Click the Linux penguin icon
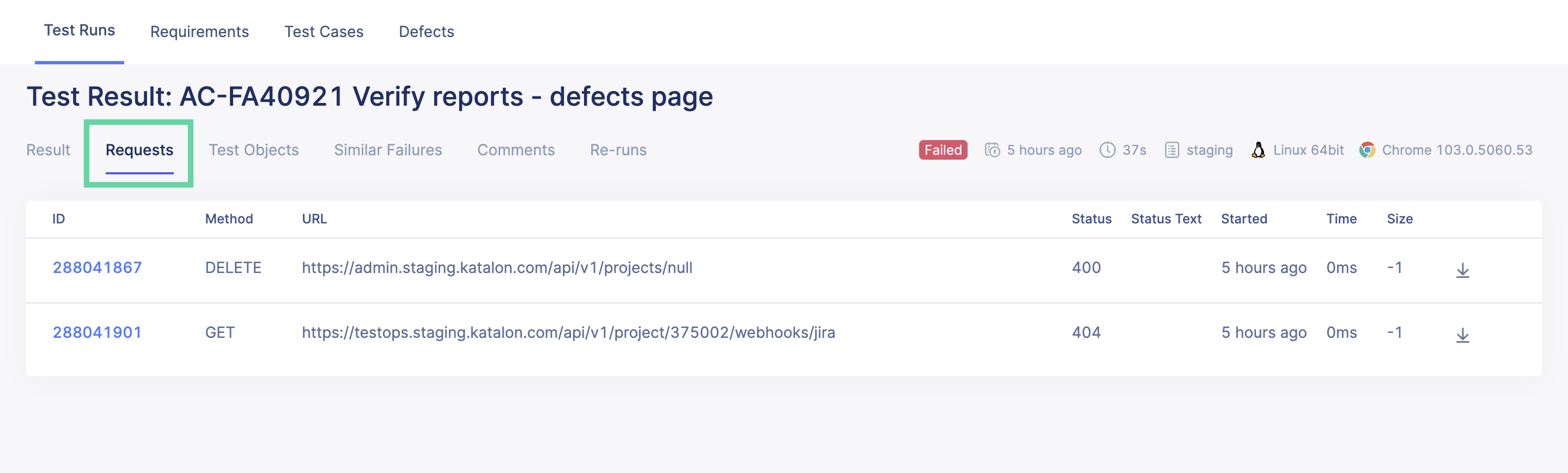1568x473 pixels. (x=1257, y=150)
